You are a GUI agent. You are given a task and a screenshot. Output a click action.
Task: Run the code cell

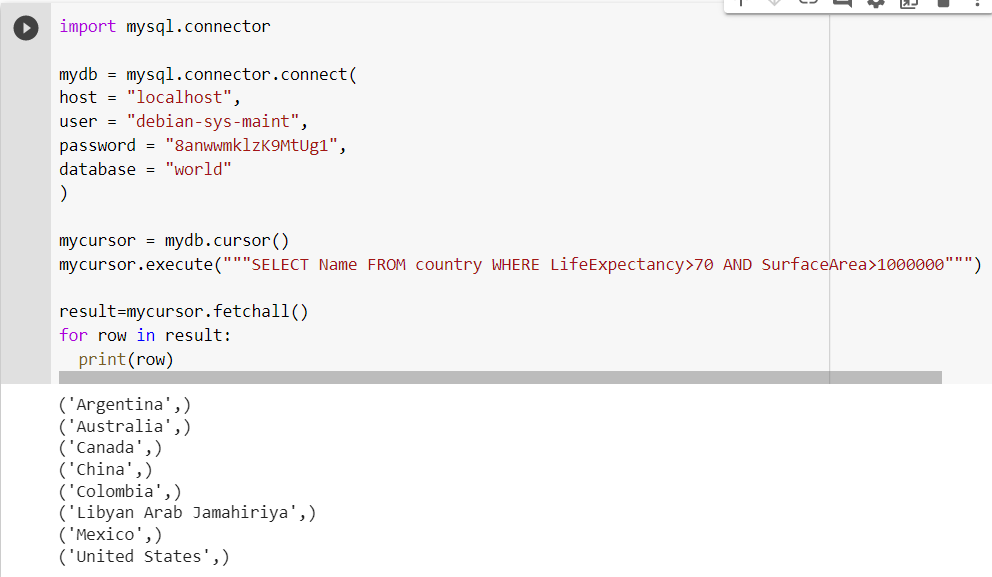[26, 28]
